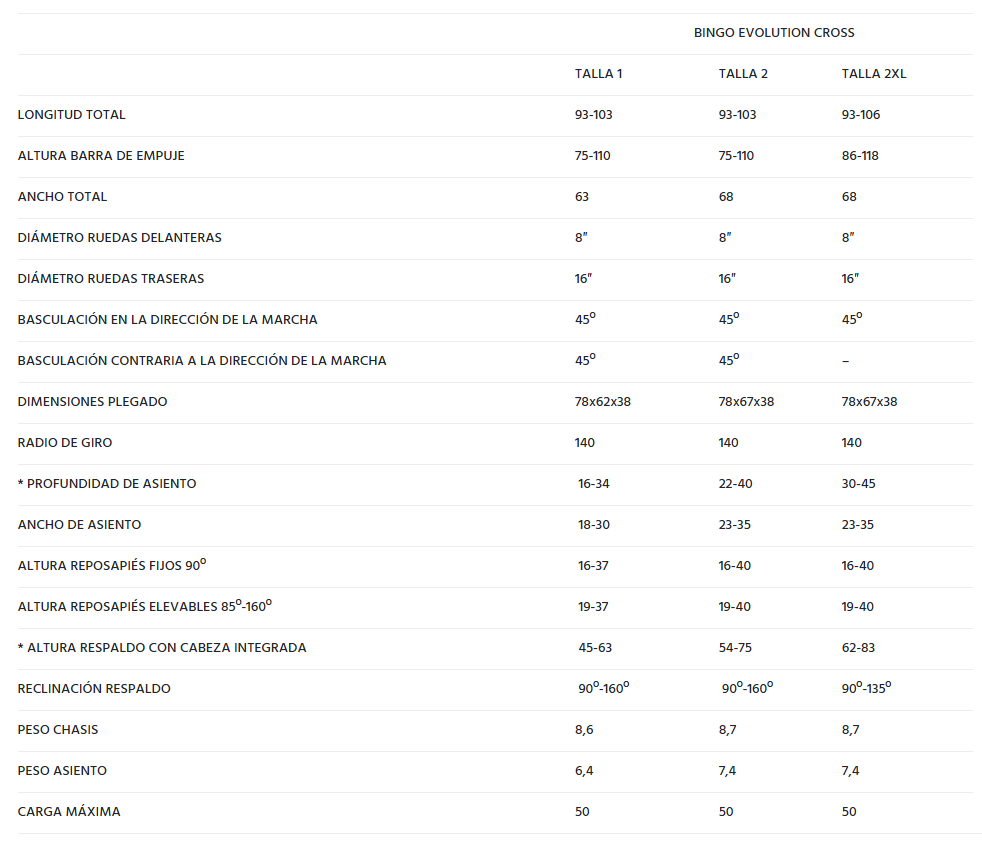
Task: Select the DIÁMETRO RUEDAS TRASERAS row label
Action: click(111, 279)
